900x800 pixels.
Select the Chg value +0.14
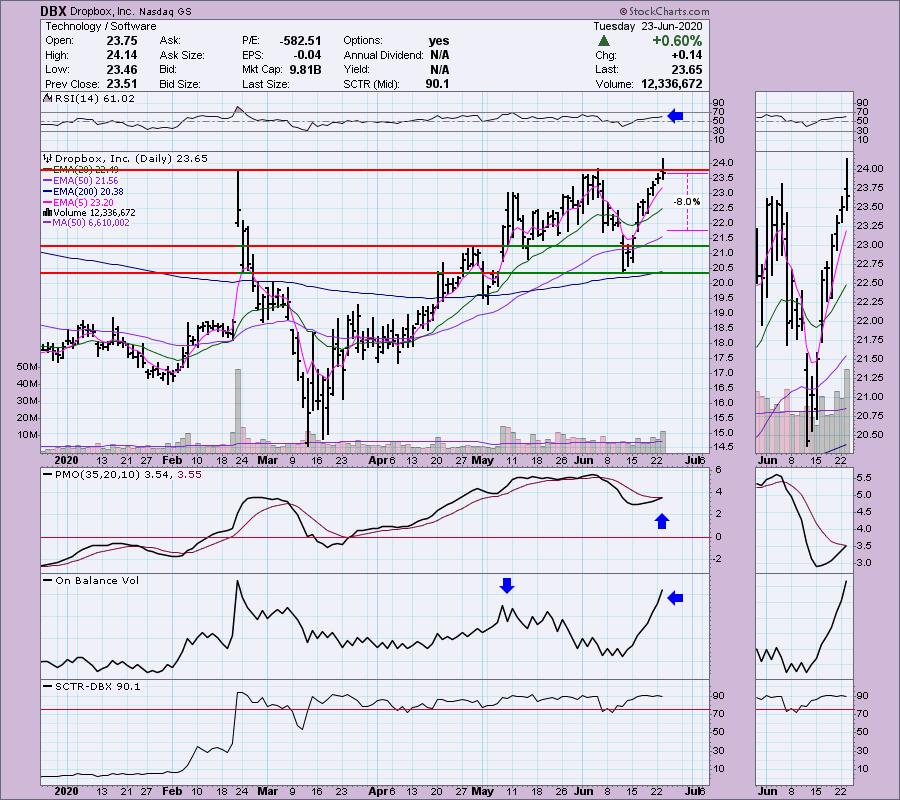(686, 55)
